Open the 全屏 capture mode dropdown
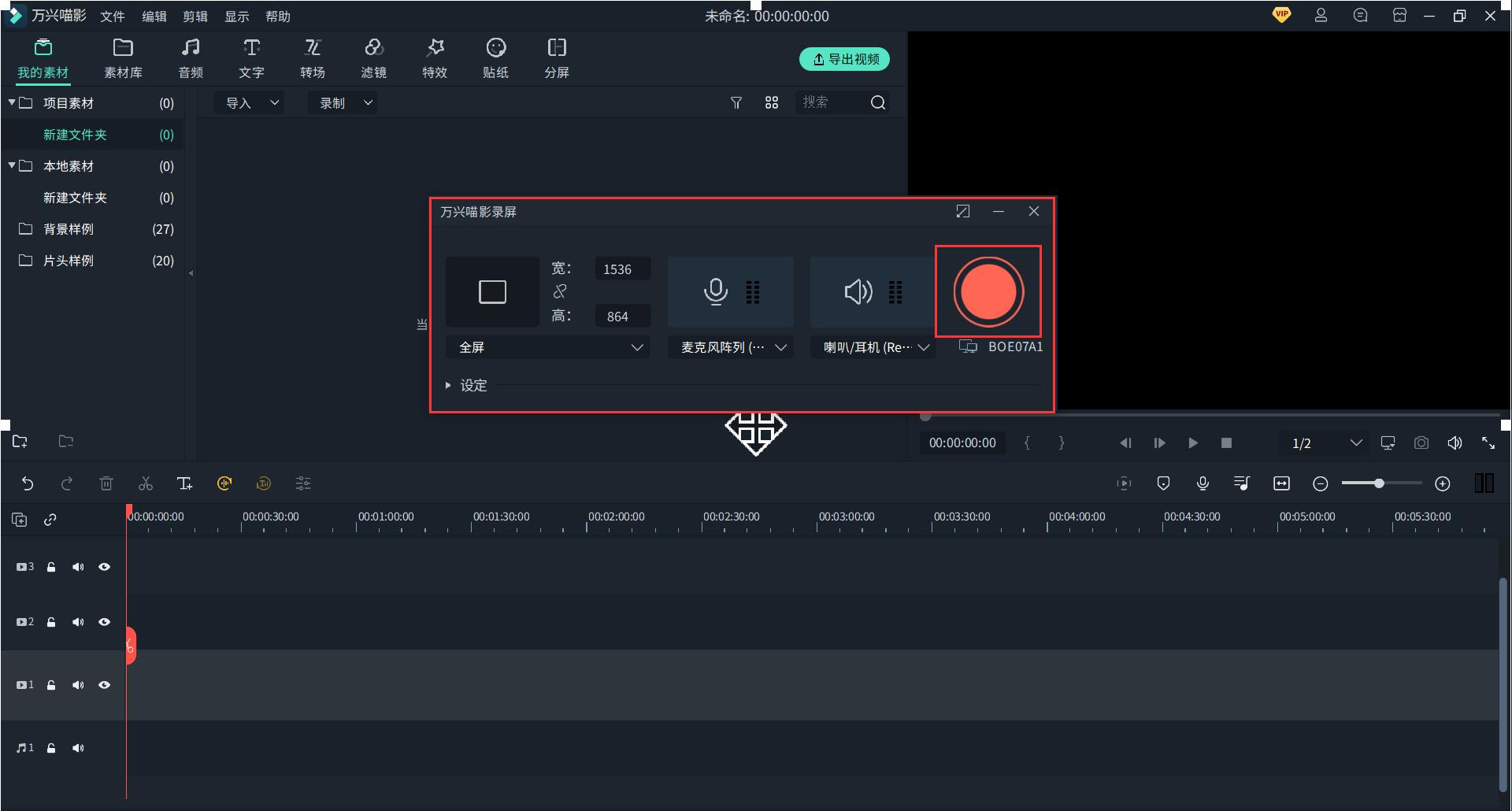1512x811 pixels. pos(548,347)
